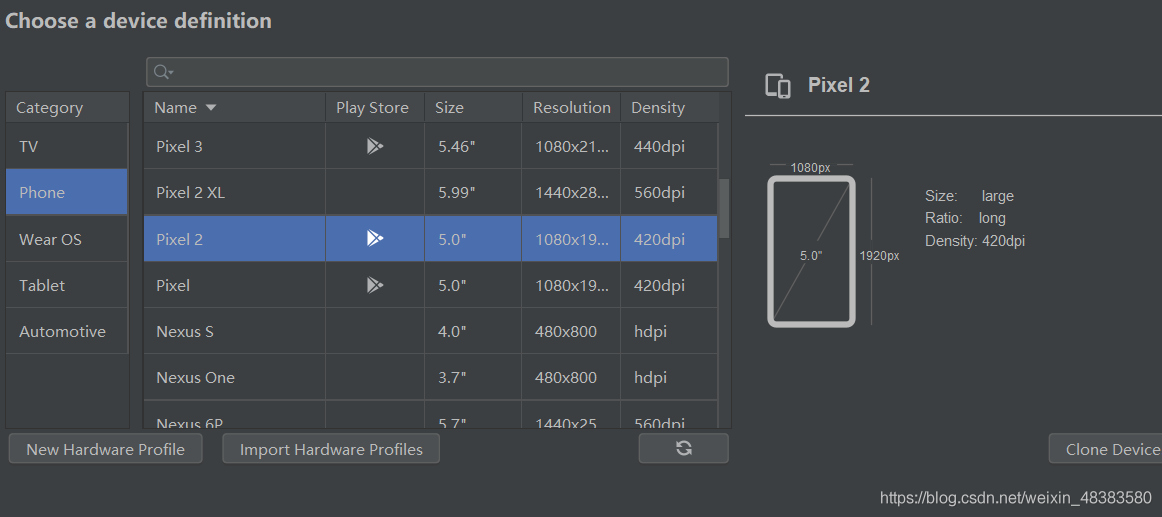Viewport: 1162px width, 517px height.
Task: Click New Hardware Profile button
Action: (105, 449)
